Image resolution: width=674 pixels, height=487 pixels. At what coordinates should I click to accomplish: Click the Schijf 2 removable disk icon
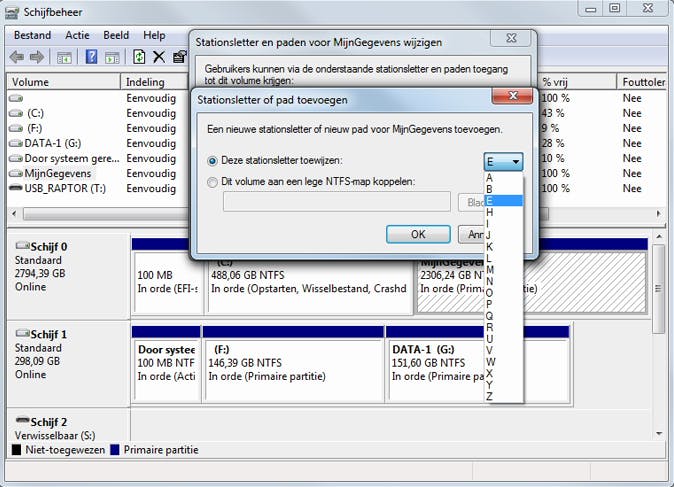pyautogui.click(x=22, y=420)
